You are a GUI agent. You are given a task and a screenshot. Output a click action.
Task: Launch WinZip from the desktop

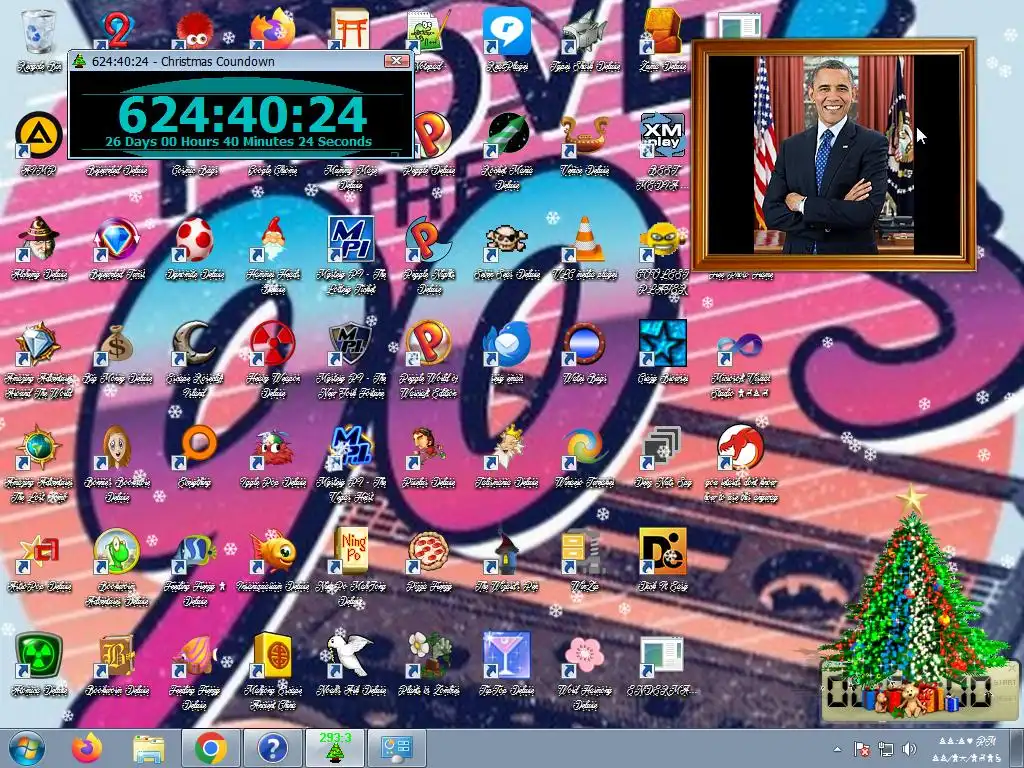pos(585,551)
